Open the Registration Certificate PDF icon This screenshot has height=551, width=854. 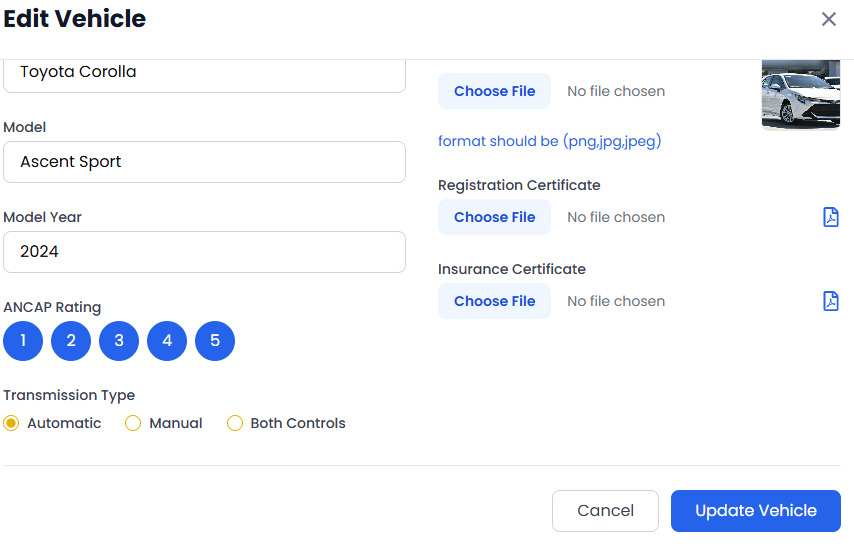click(x=830, y=217)
